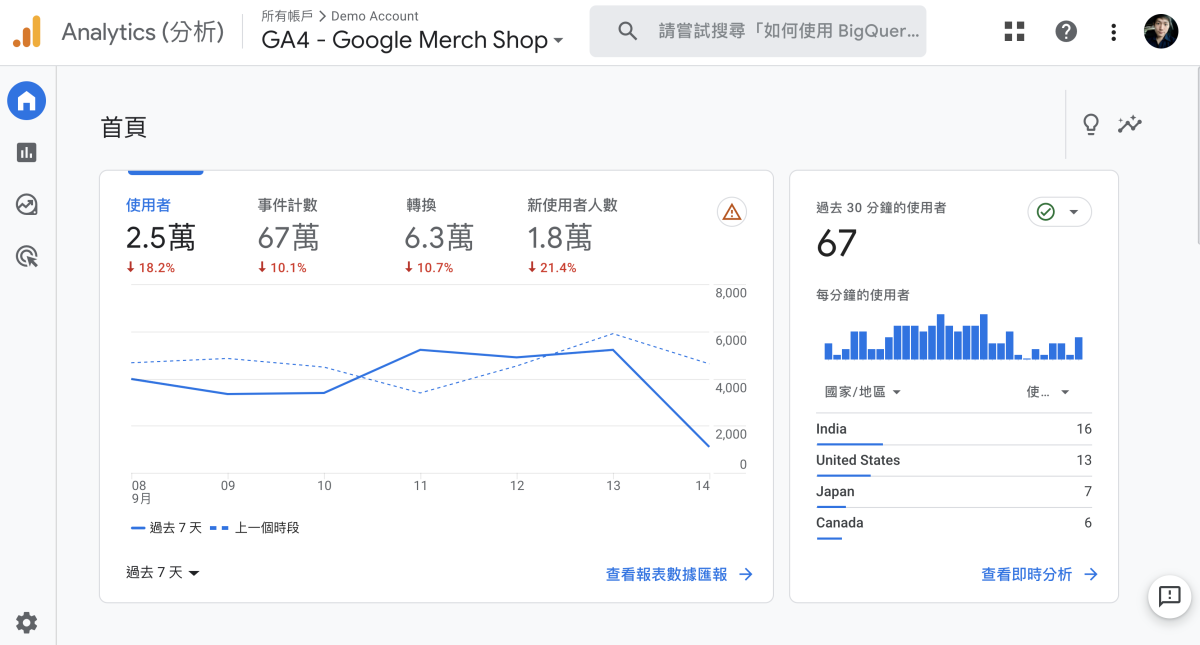
Task: Open the Google apps grid icon
Action: (x=1015, y=32)
